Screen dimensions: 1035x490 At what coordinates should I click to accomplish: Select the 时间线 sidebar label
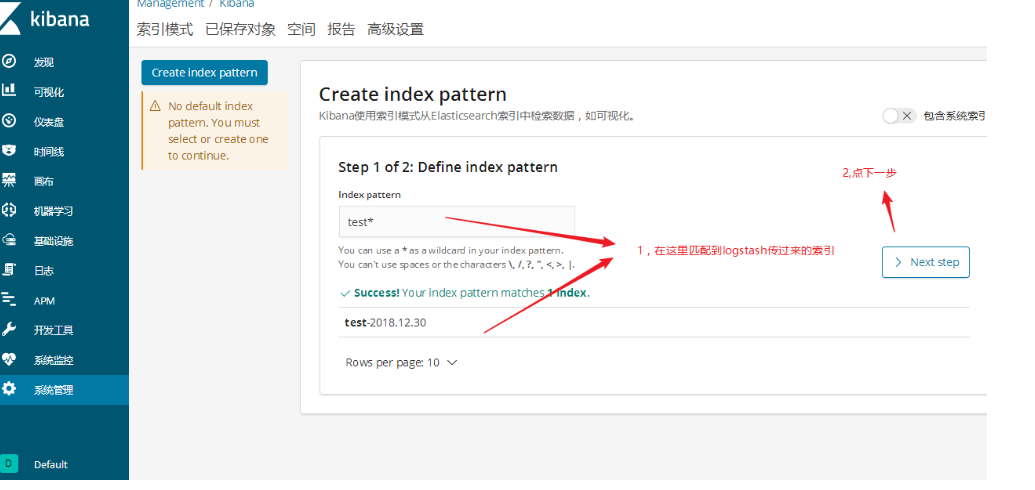tap(49, 151)
